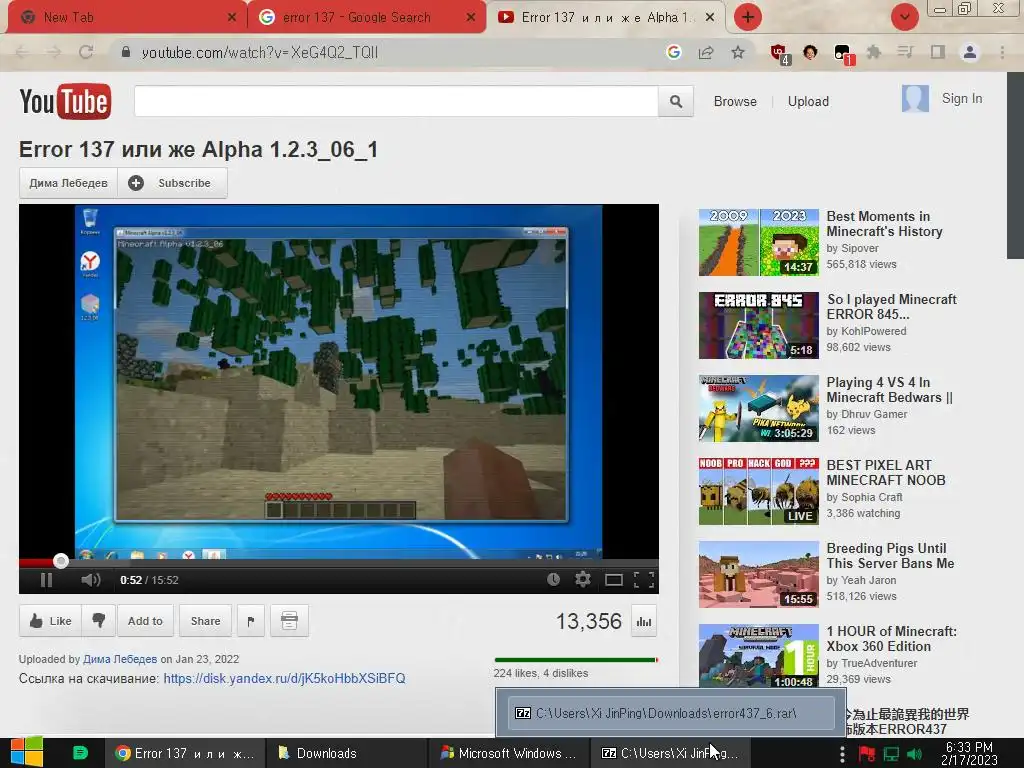Open uBlock Origin extension
The height and width of the screenshot is (768, 1024).
click(x=779, y=54)
